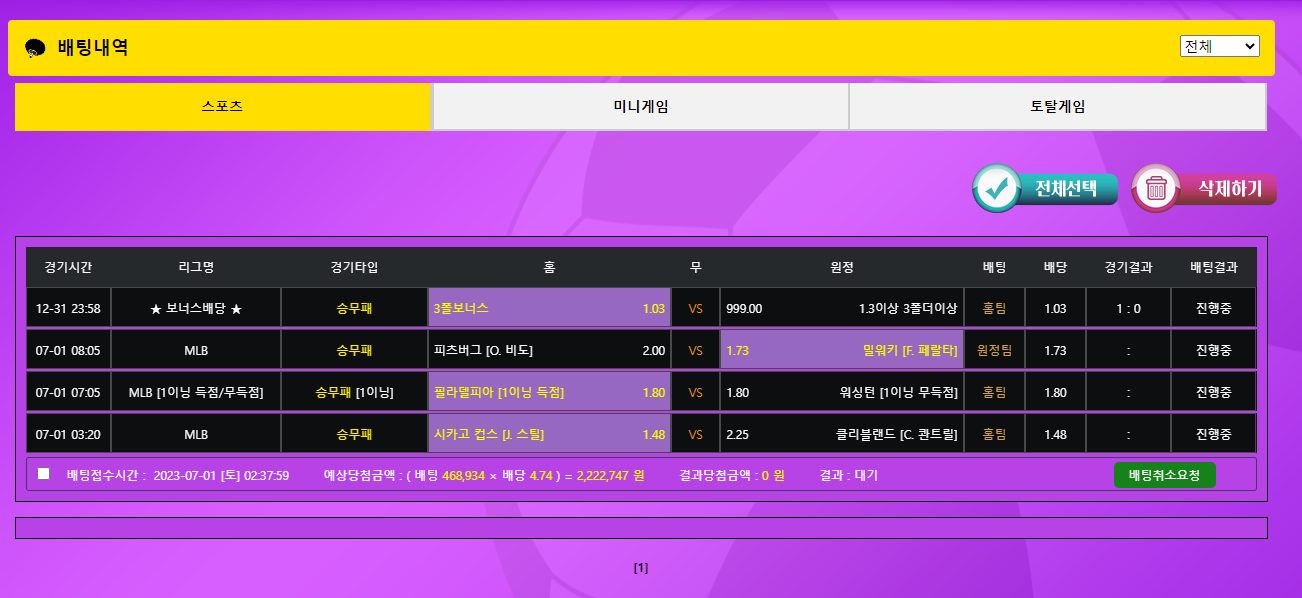1302x598 pixels.
Task: Click the highlighted 3폴보너스 home cell
Action: pos(549,308)
